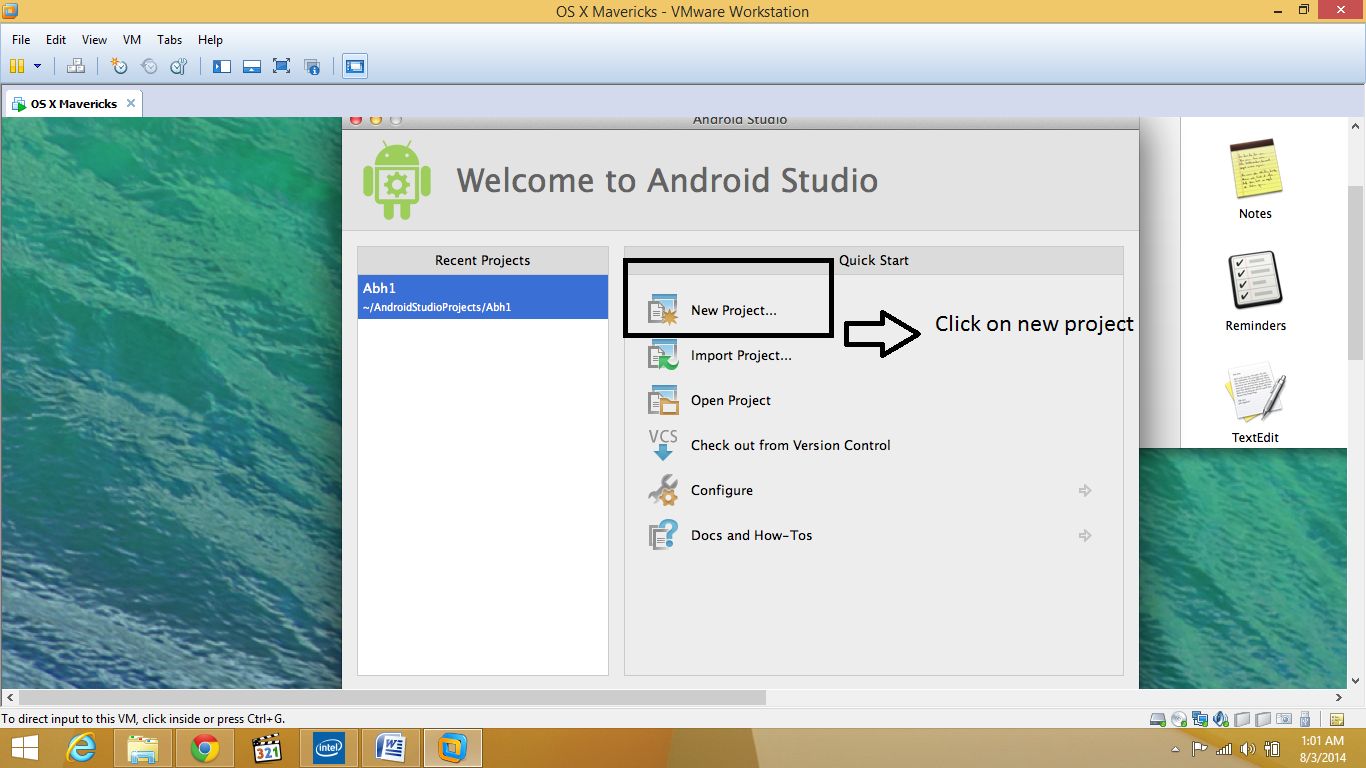The image size is (1366, 768).
Task: Click Check out from Version Control
Action: [791, 445]
